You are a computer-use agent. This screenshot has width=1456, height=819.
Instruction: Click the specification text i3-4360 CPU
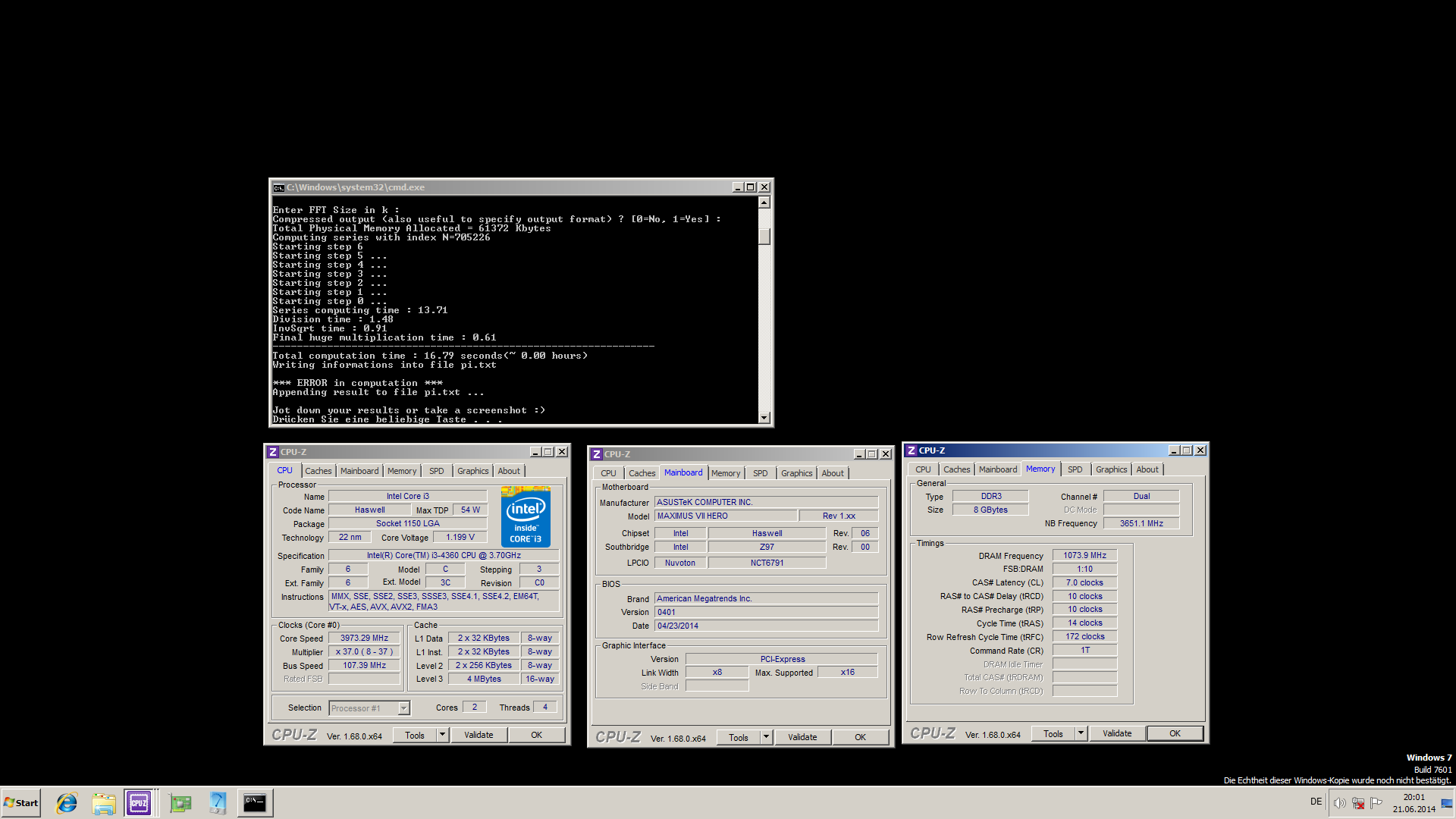pyautogui.click(x=444, y=556)
